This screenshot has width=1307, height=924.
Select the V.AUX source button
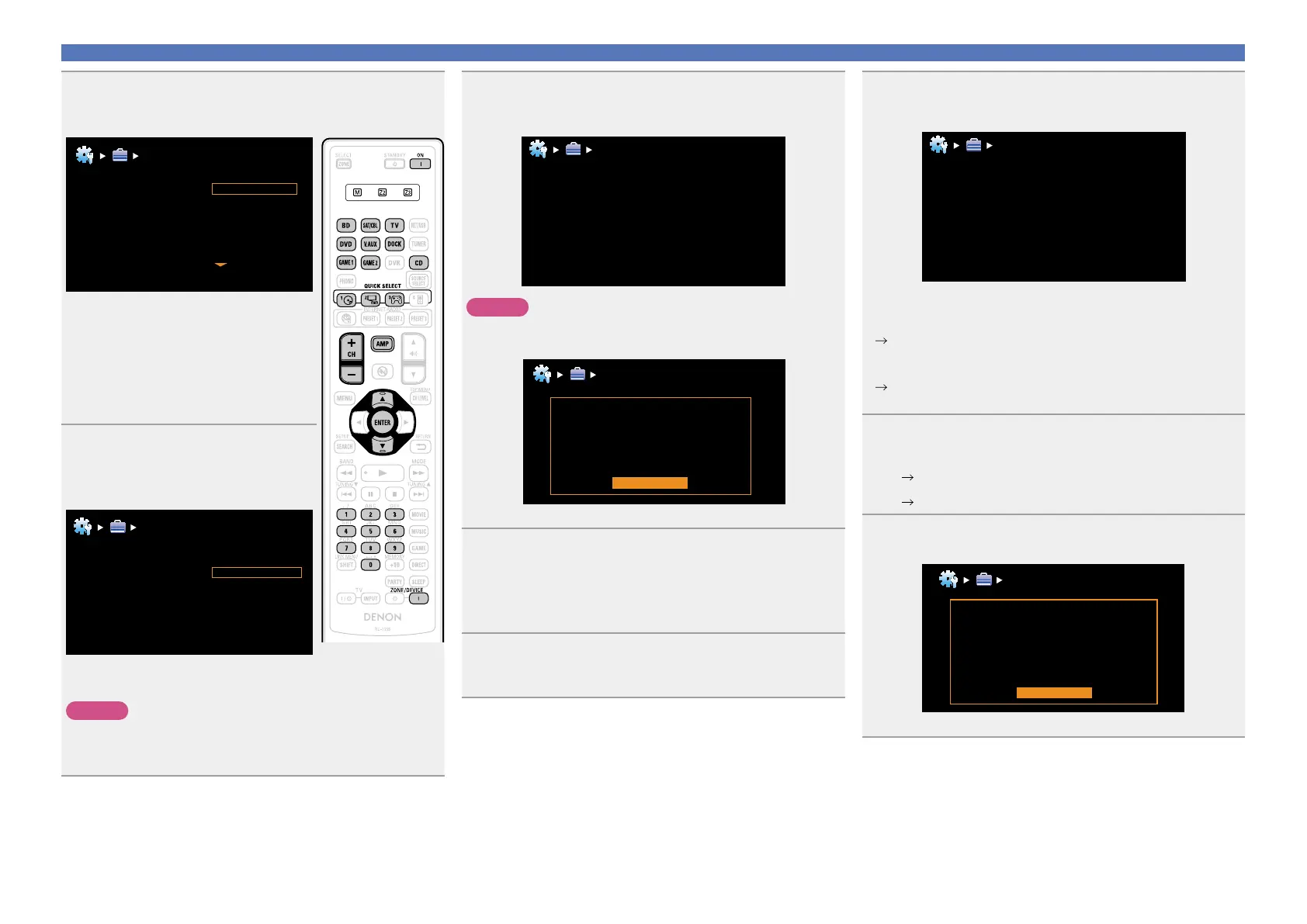pos(370,244)
